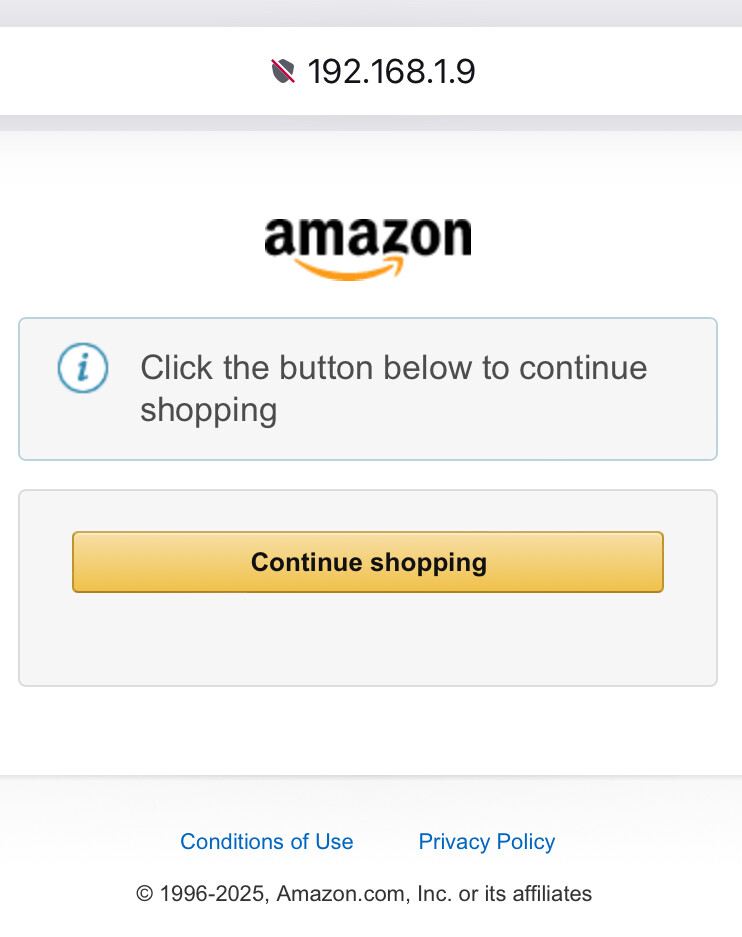The width and height of the screenshot is (742, 937).
Task: Tap the '1996-2025' year range in footer
Action: tap(212, 894)
